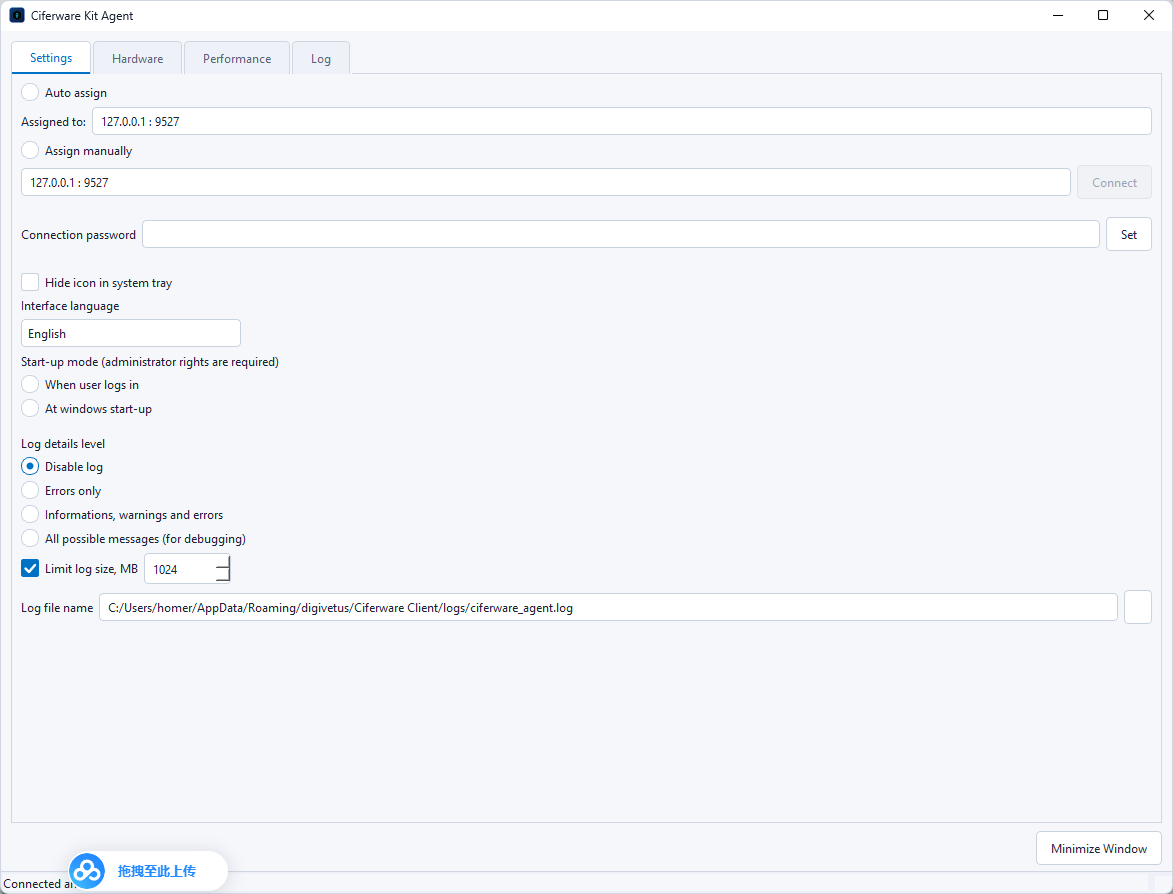Click the log file browse button
Viewport: 1173px width, 894px height.
1138,607
